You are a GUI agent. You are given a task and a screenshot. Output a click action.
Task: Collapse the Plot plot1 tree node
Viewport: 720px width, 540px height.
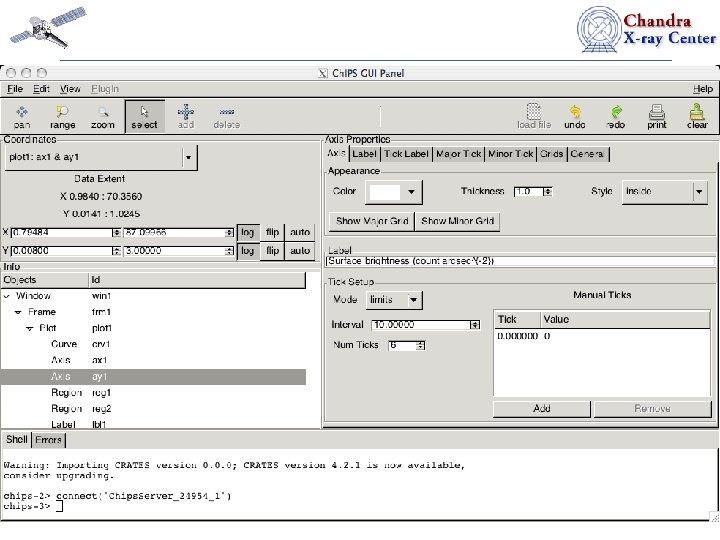coord(30,328)
